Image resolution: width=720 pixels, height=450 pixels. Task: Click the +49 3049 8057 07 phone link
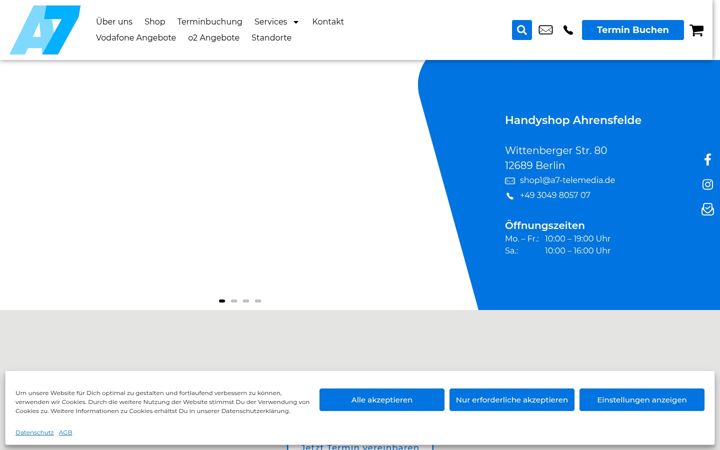click(x=555, y=195)
